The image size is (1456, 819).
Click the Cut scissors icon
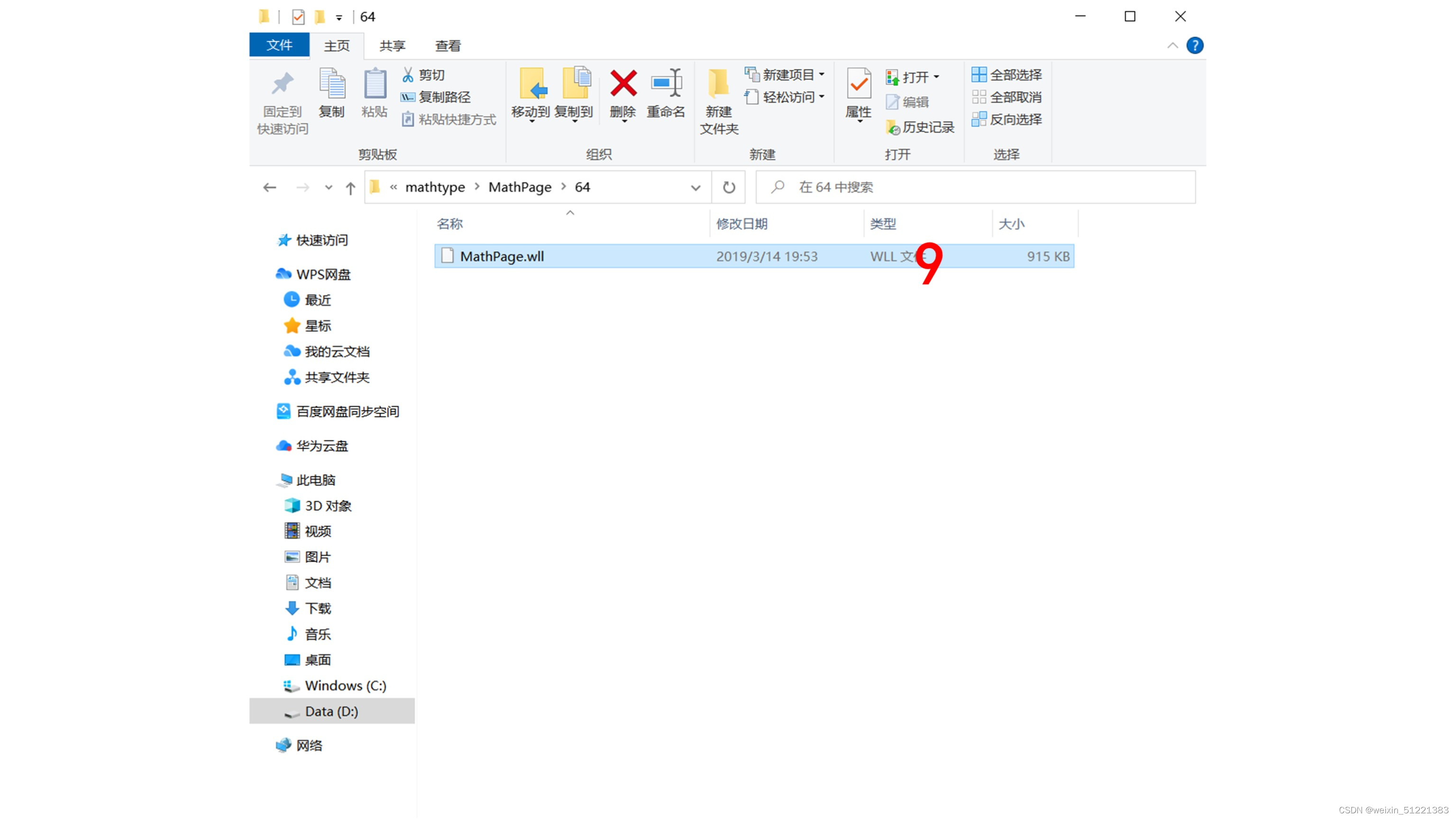408,74
